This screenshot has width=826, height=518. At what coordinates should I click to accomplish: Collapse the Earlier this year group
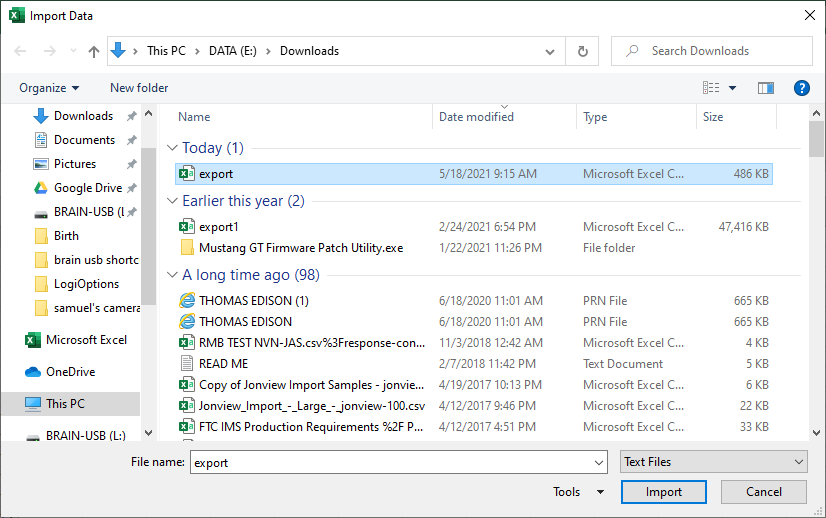(x=171, y=201)
